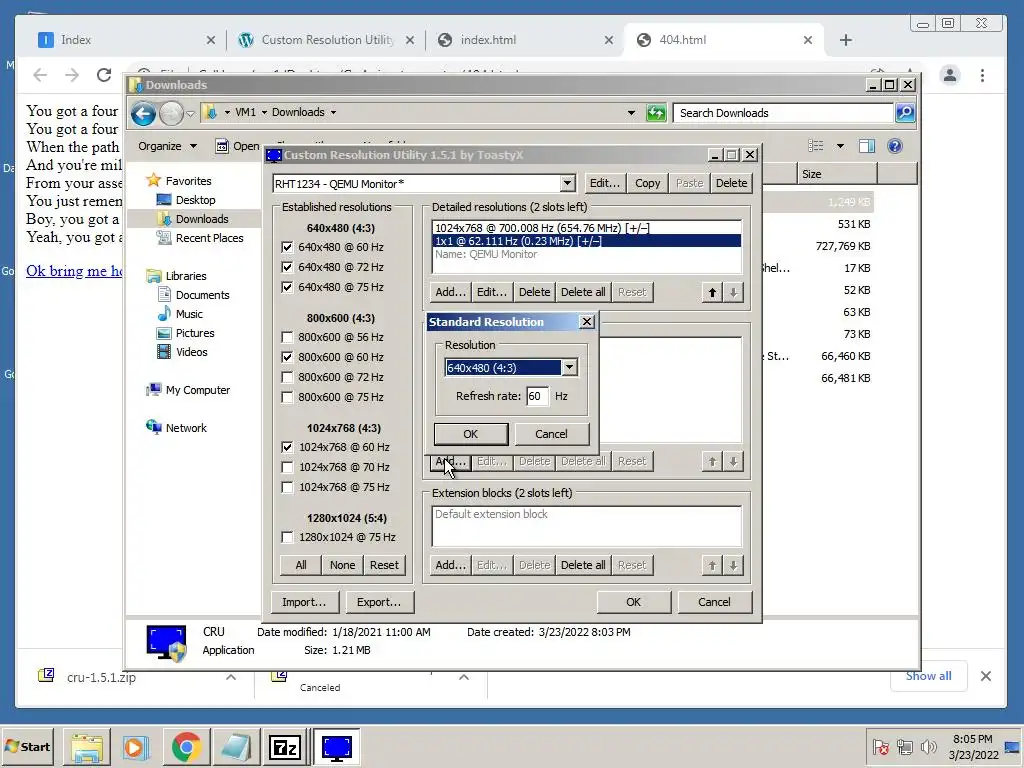
Task: Open the view options dropdown arrow
Action: 840,146
